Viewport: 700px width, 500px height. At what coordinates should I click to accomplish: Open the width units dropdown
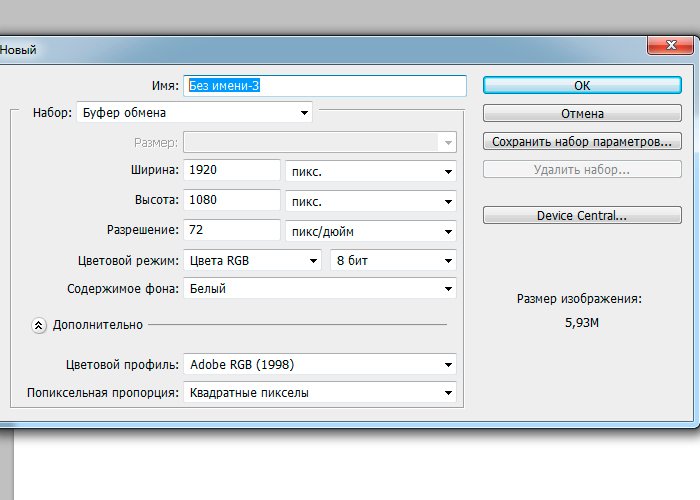tap(370, 171)
